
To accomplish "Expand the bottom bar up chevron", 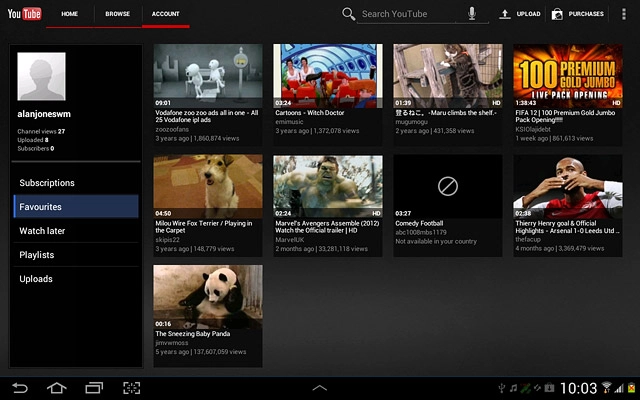I will point(320,387).
